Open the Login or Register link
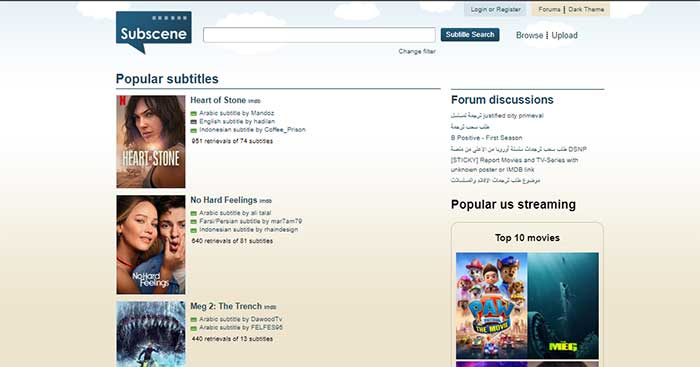The height and width of the screenshot is (367, 700). click(496, 9)
